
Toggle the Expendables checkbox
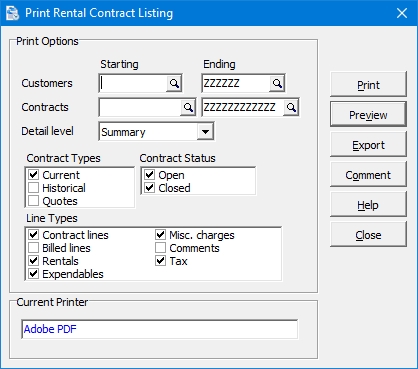pyautogui.click(x=34, y=274)
